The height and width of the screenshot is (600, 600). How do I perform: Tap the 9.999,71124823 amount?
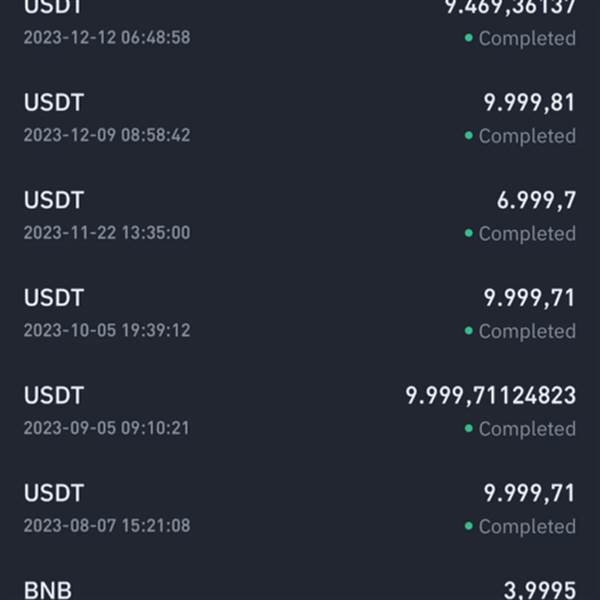(491, 396)
